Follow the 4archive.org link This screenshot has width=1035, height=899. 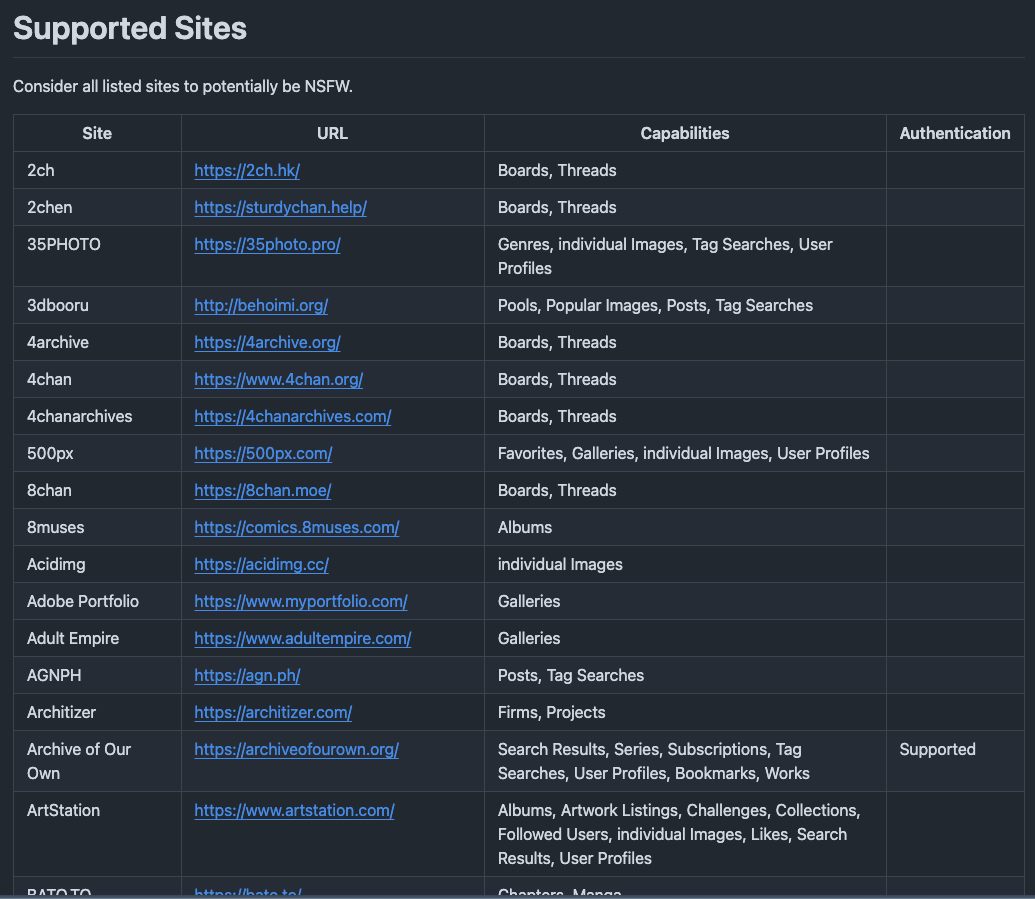(267, 342)
